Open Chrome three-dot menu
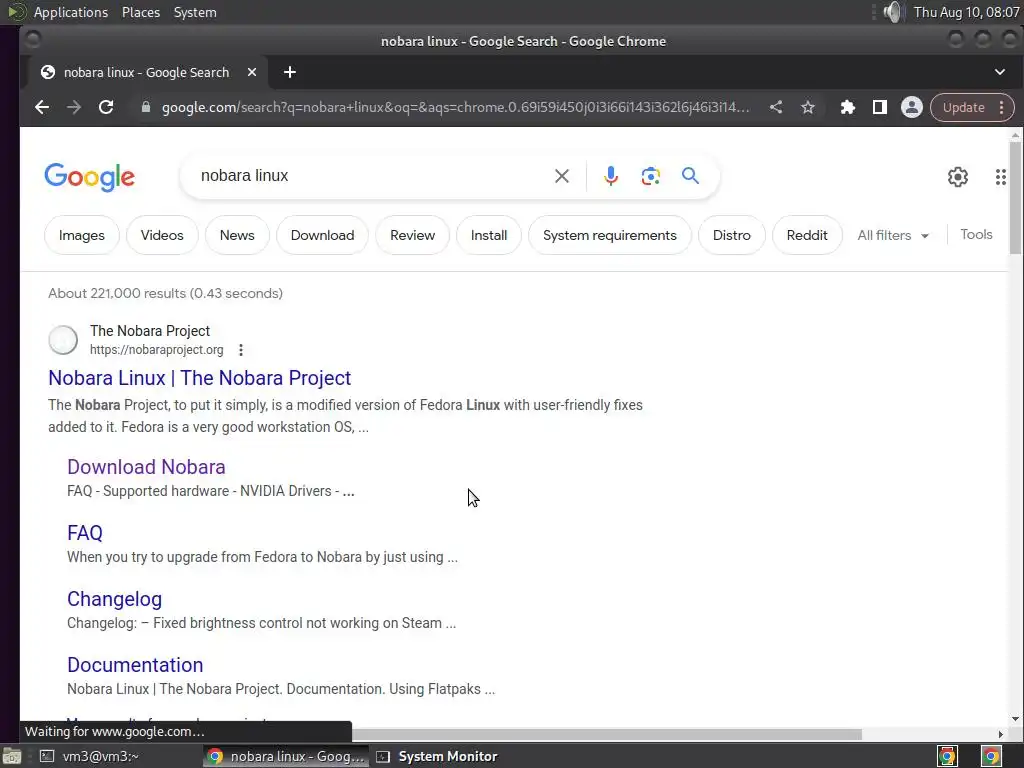Image resolution: width=1024 pixels, height=768 pixels. (x=1002, y=107)
